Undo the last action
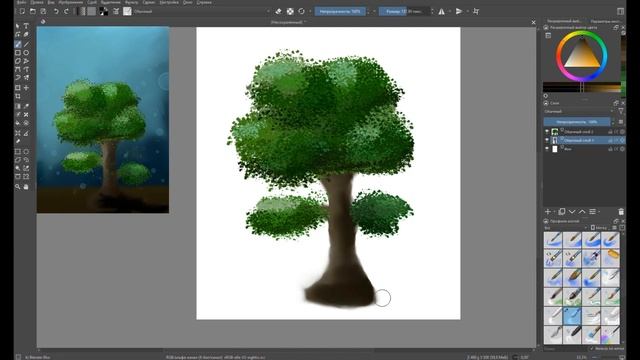The height and width of the screenshot is (360, 640). click(x=56, y=11)
